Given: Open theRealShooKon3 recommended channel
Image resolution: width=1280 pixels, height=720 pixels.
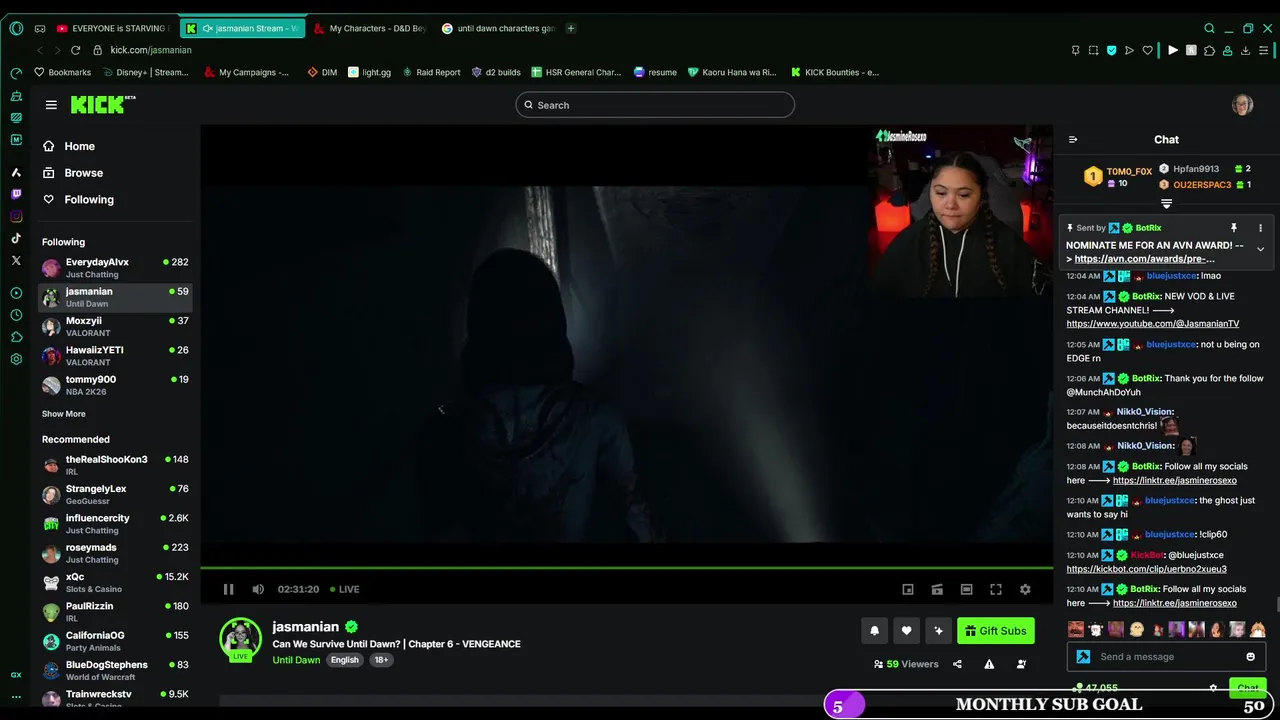Looking at the screenshot, I should [115, 465].
